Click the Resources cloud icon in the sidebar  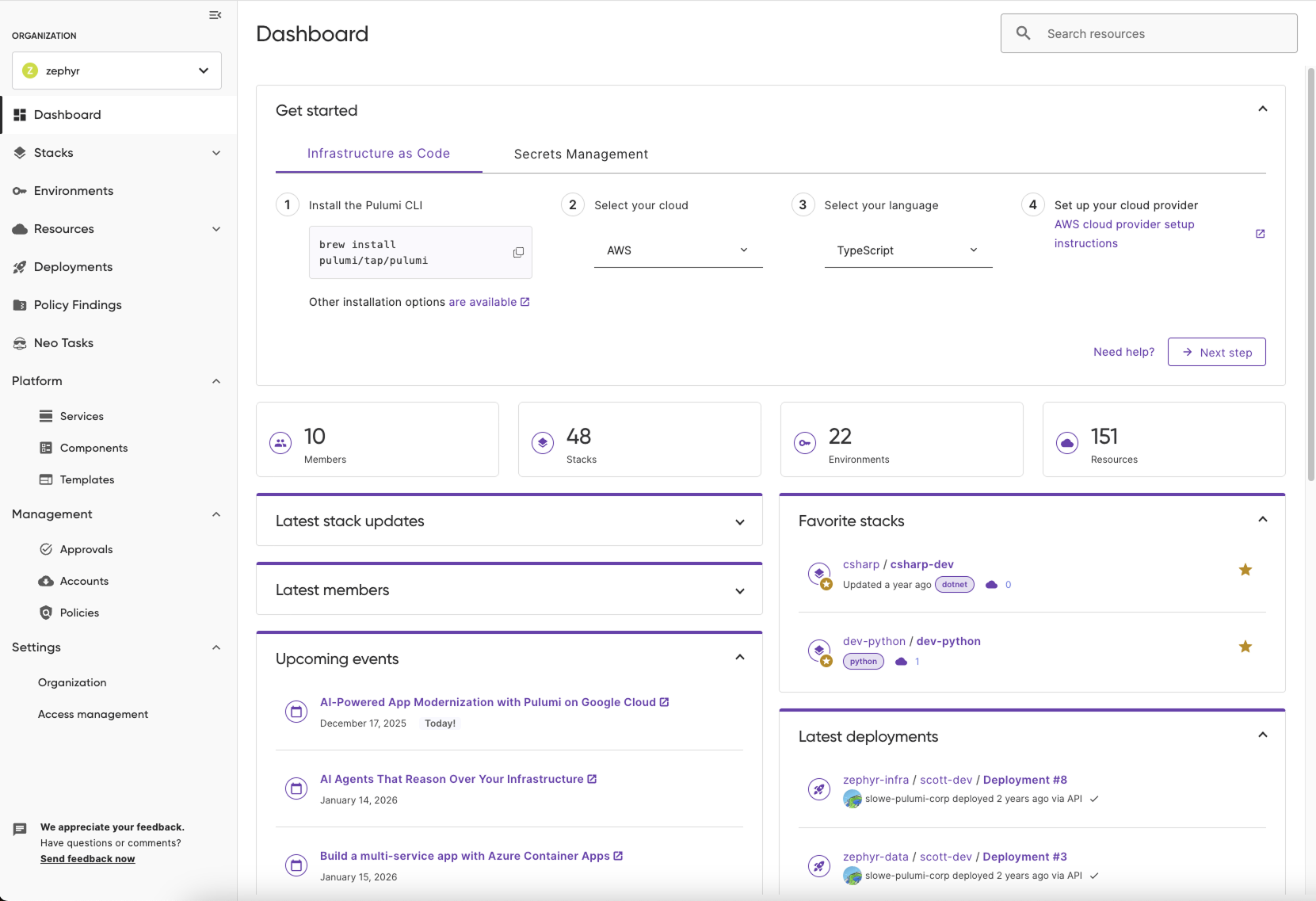[x=20, y=229]
